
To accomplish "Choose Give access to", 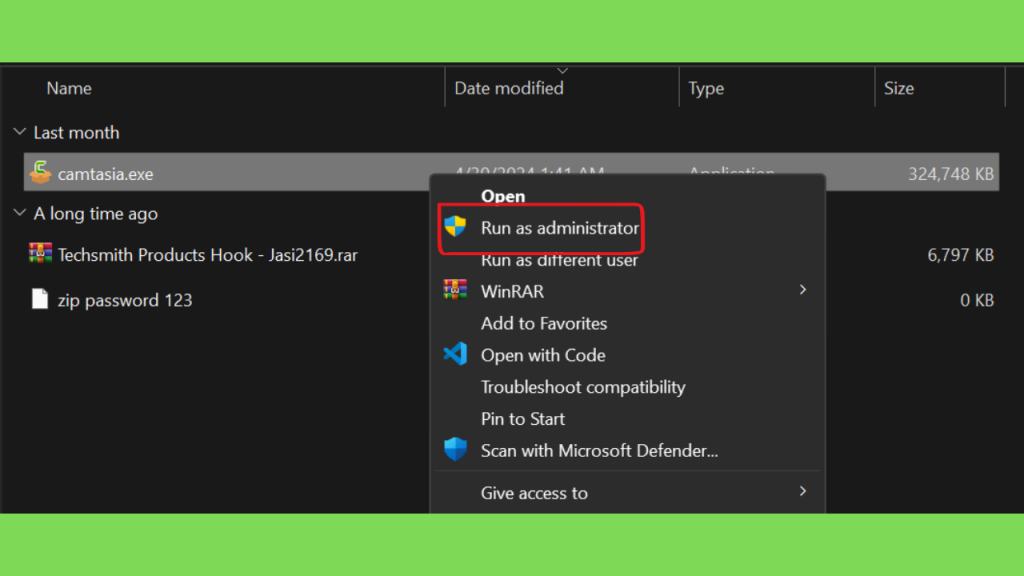I will tap(534, 493).
